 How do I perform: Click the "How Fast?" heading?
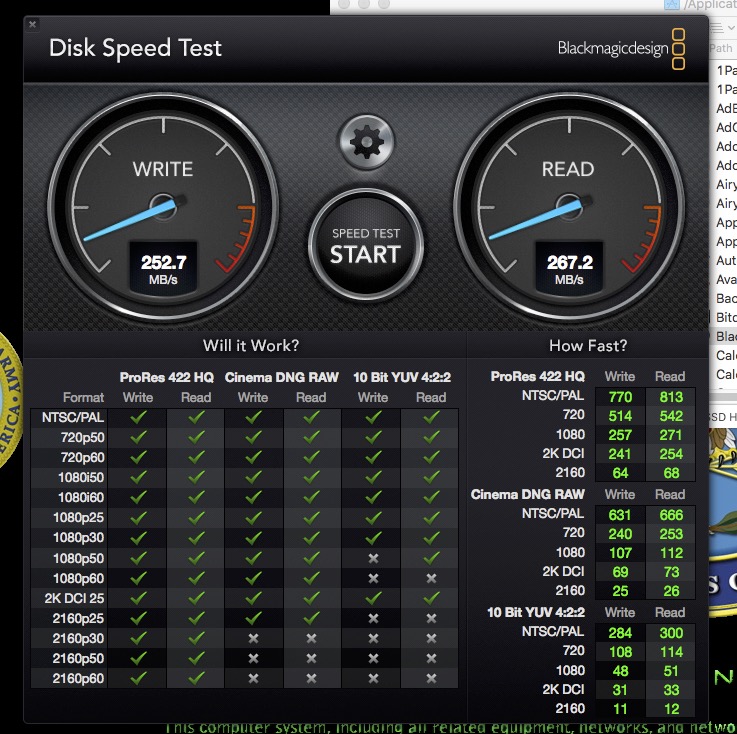click(588, 346)
